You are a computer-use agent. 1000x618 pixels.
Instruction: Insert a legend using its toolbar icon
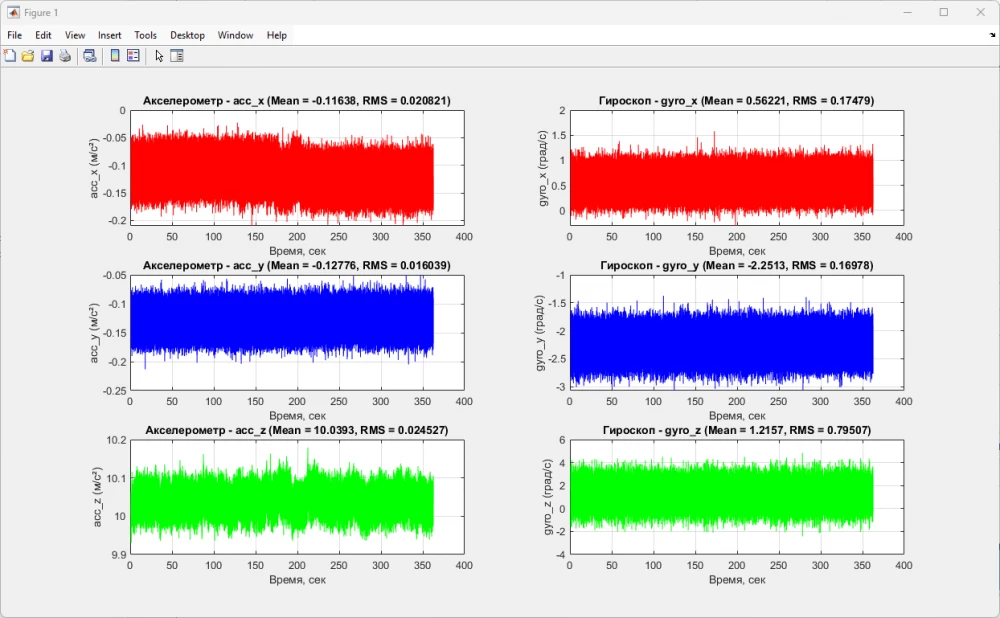[133, 55]
